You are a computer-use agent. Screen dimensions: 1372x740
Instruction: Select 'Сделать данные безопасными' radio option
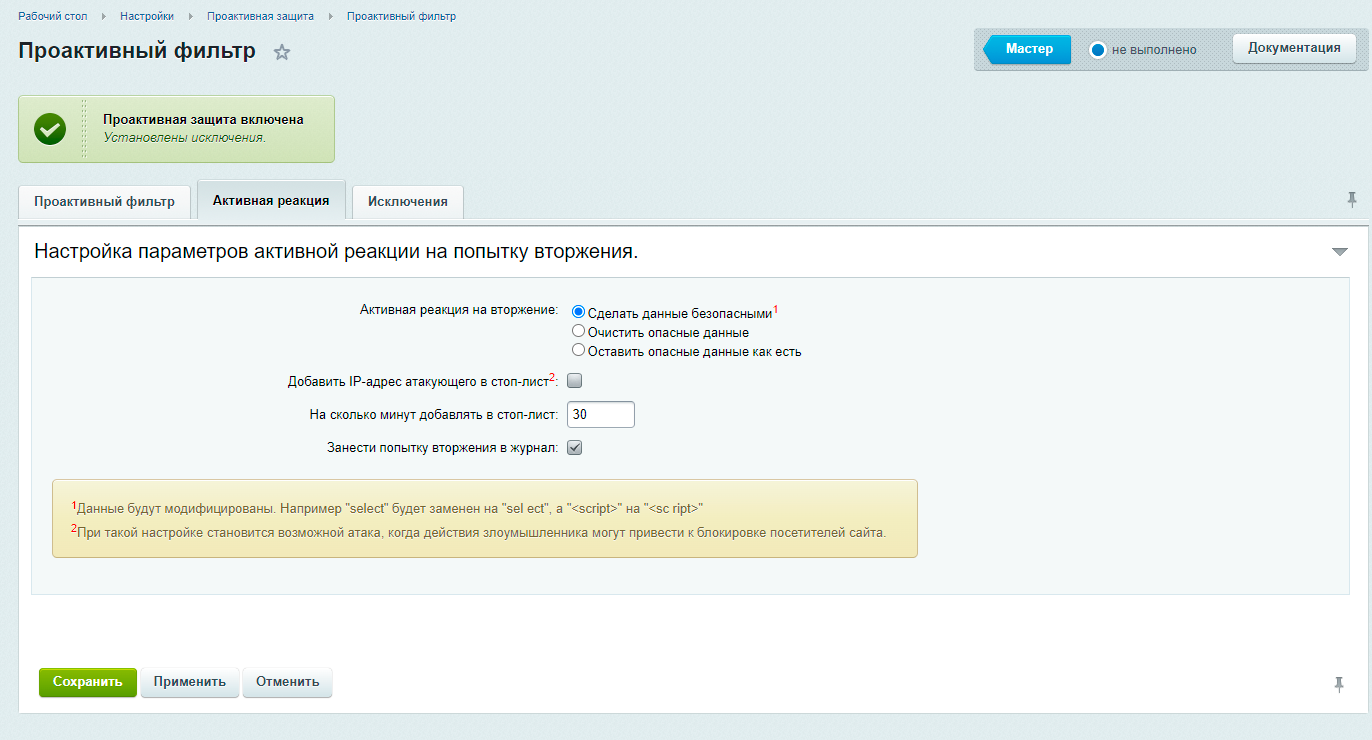click(578, 312)
